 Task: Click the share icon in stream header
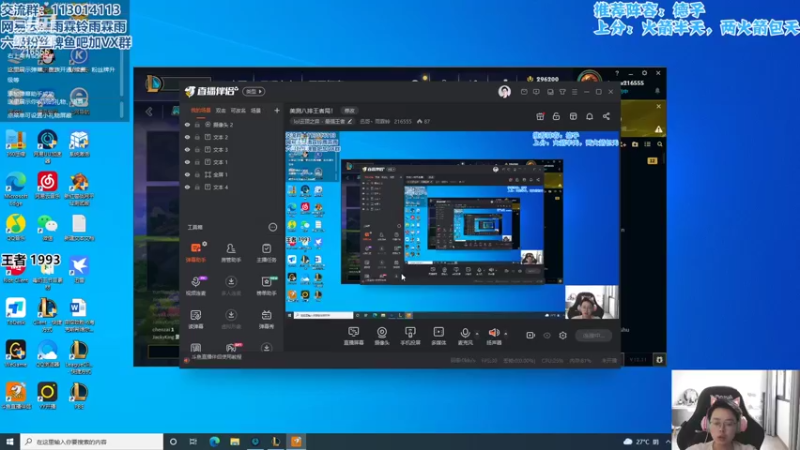[x=606, y=116]
